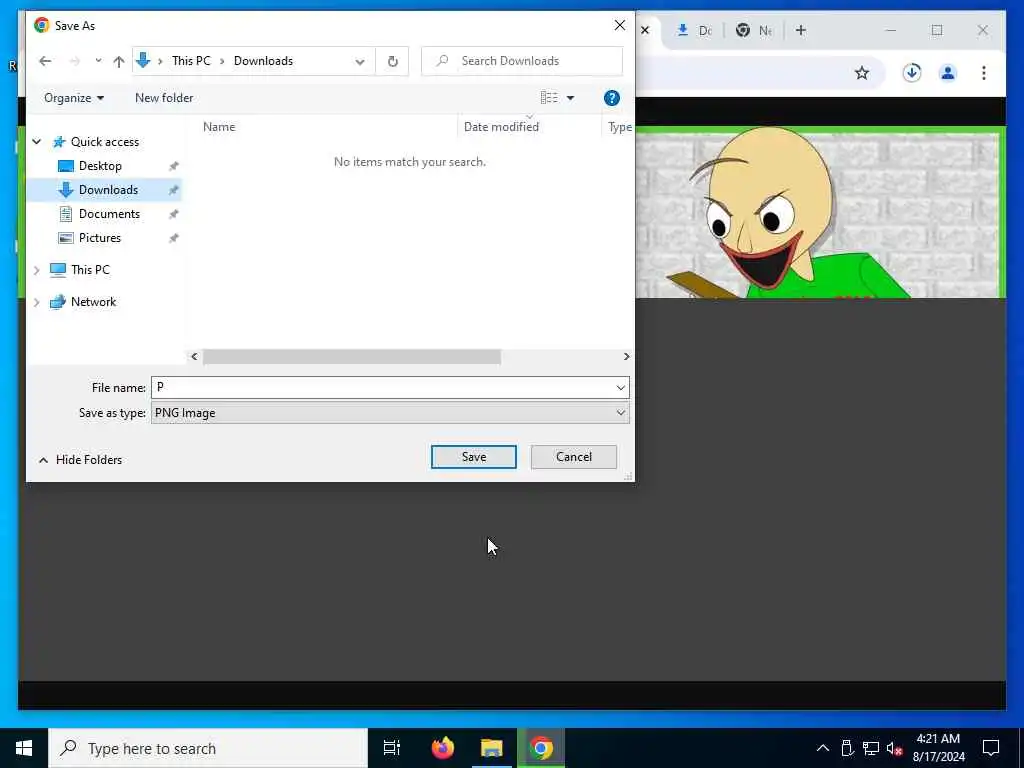
Task: Open the Chrome profile icon
Action: [948, 72]
